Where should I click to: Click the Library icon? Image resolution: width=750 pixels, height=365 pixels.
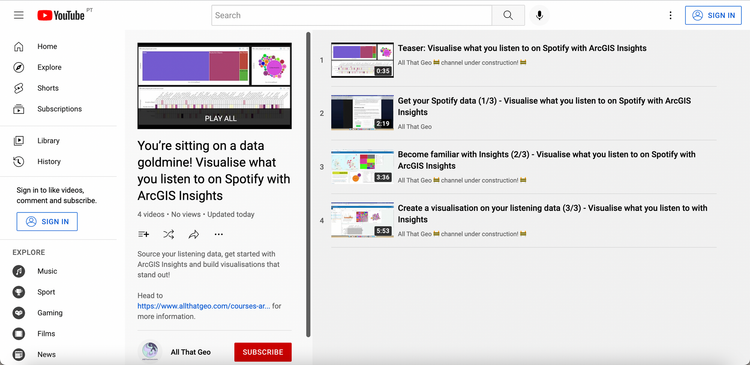(x=19, y=141)
